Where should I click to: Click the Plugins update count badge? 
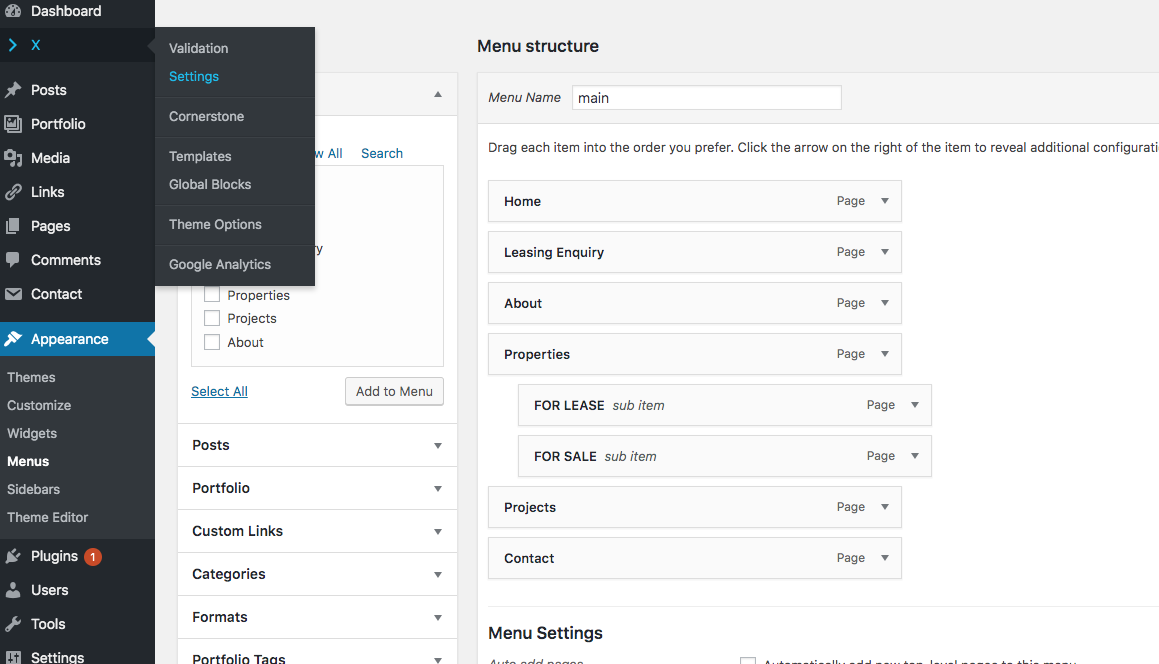coord(92,557)
